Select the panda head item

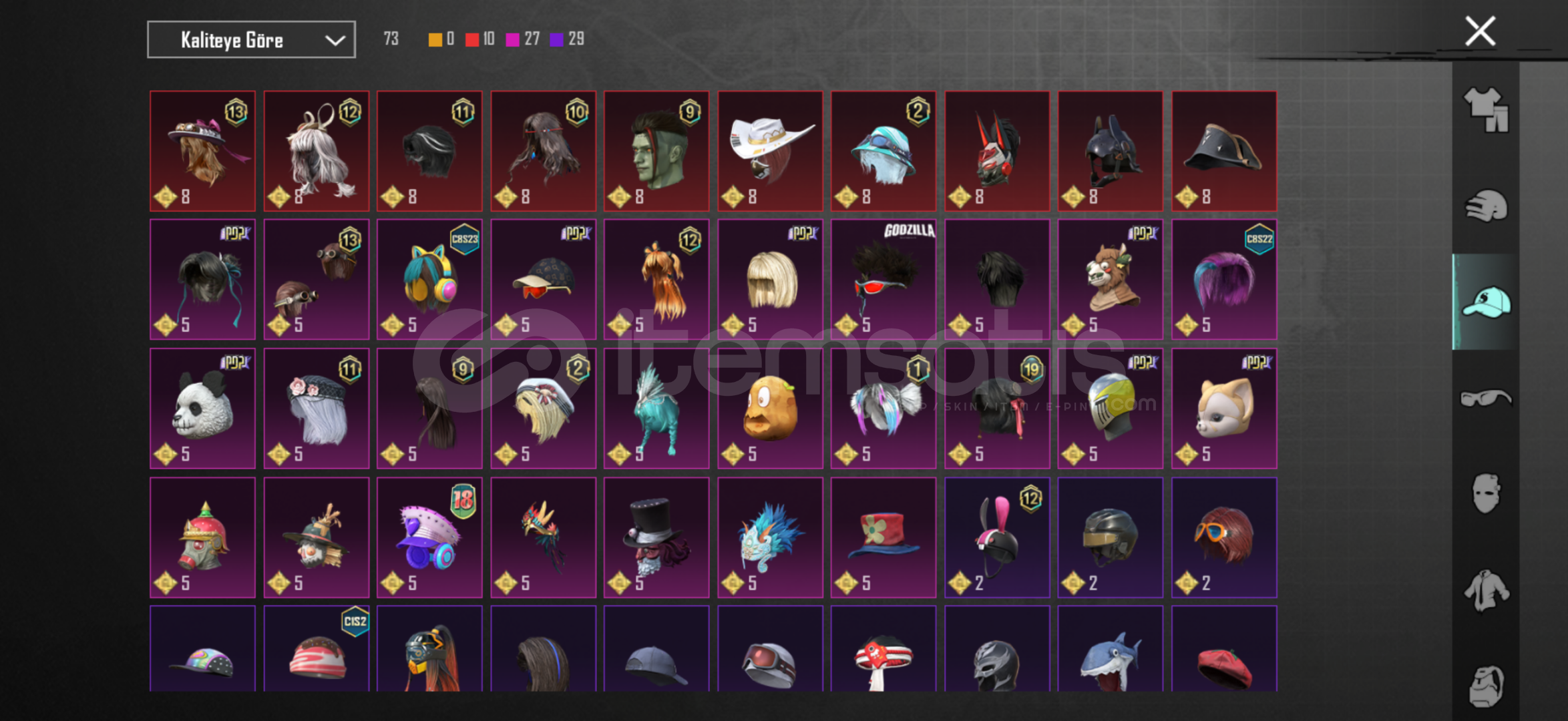[202, 409]
